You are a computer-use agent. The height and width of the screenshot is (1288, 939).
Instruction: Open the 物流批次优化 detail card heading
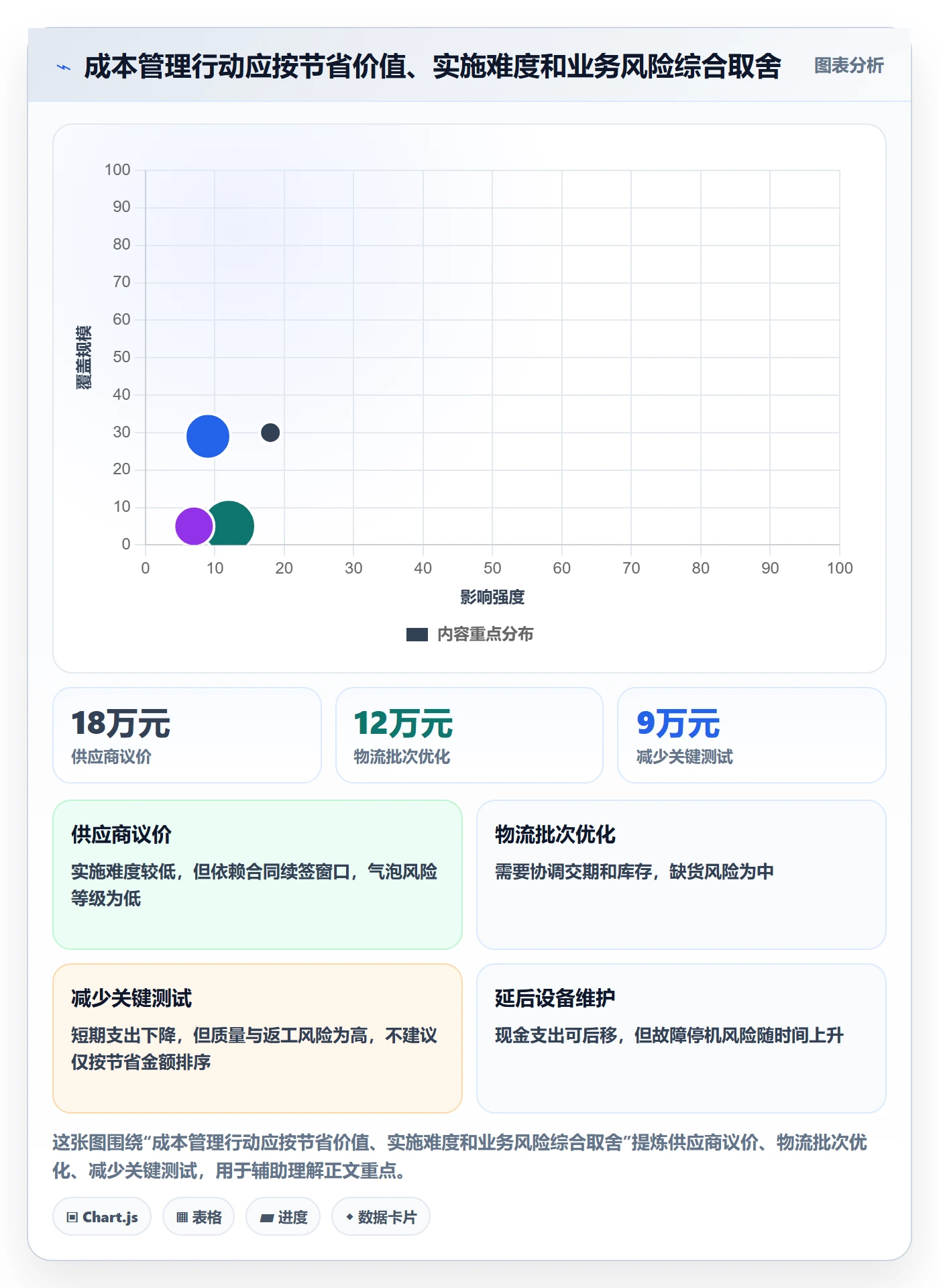555,835
